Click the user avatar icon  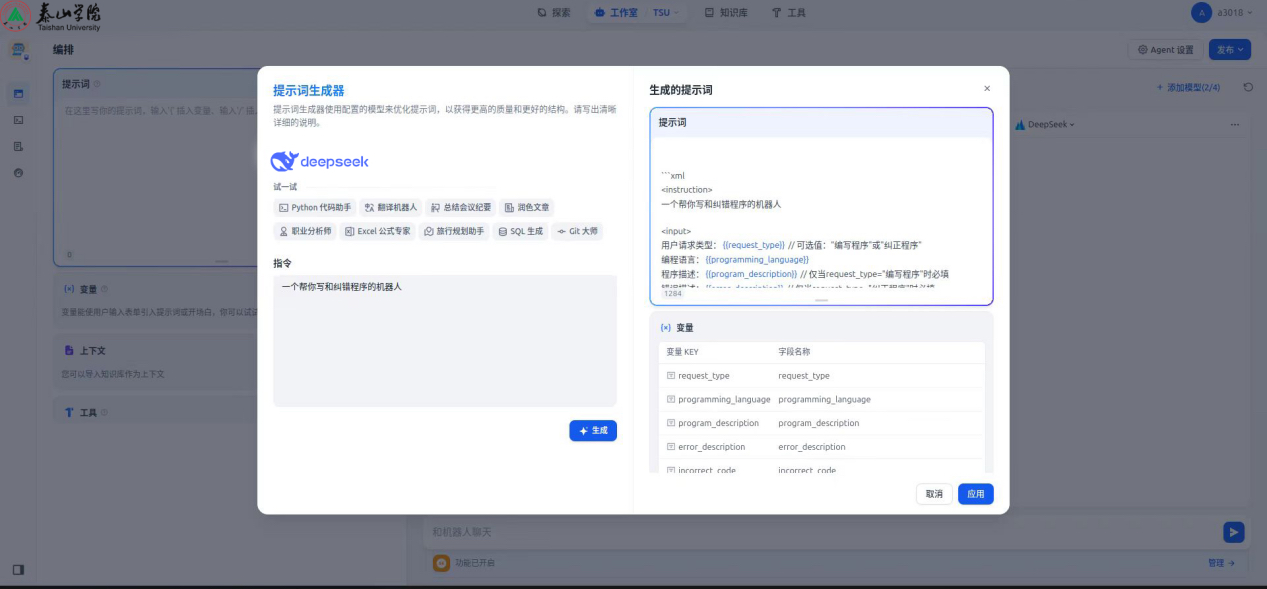coord(1201,12)
